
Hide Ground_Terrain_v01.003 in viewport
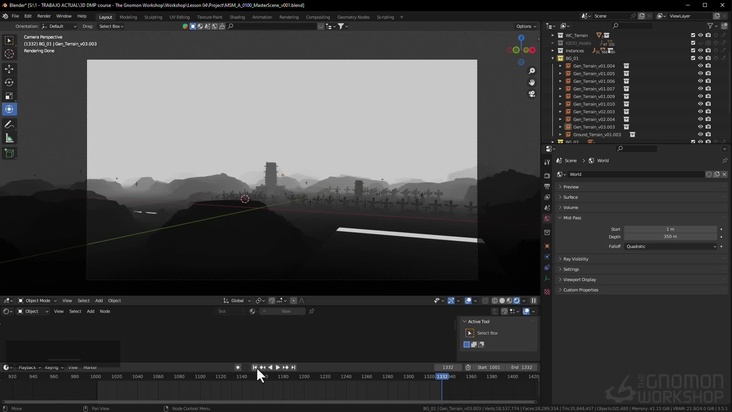(x=700, y=134)
